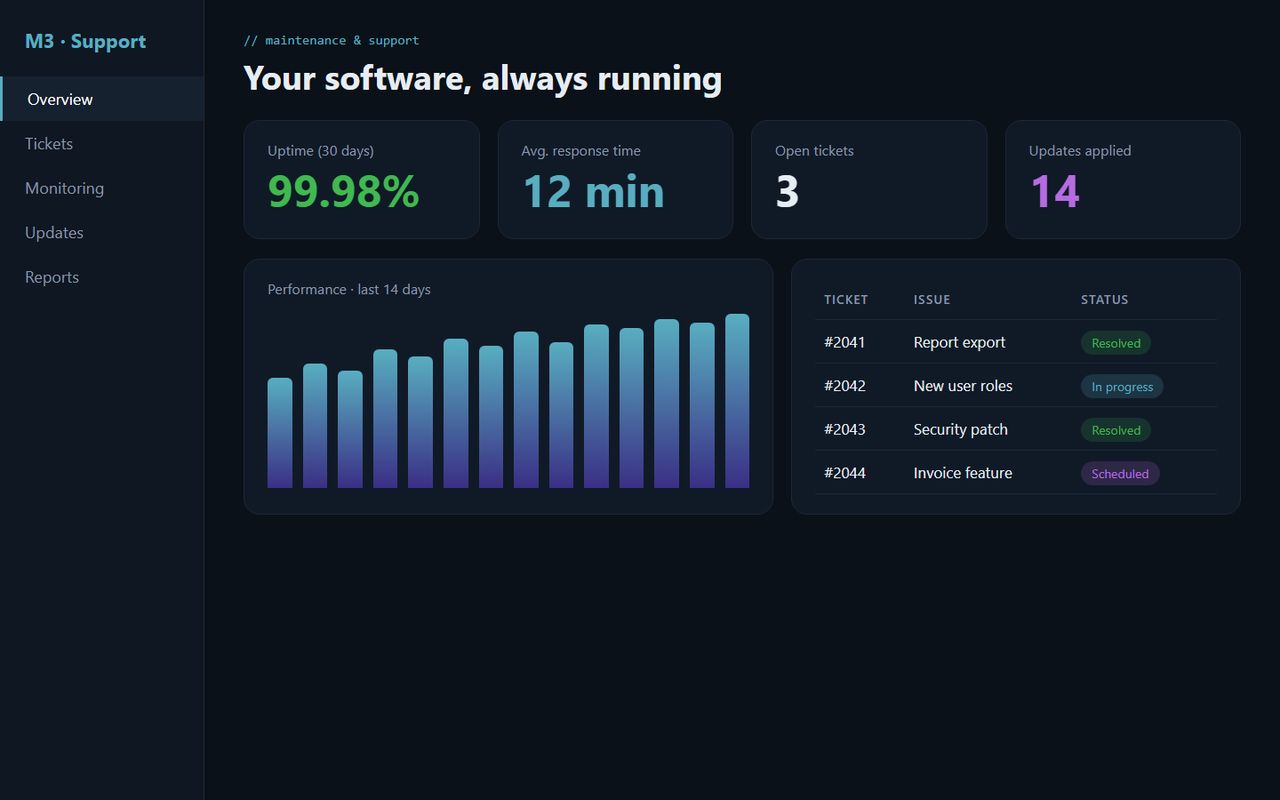
Task: Select Updates in the sidebar navigation
Action: pos(102,233)
